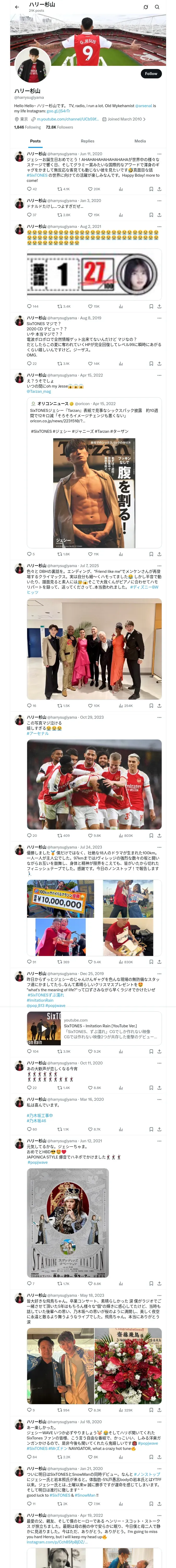
Task: Click the back arrow at top
Action: click(16, 7)
